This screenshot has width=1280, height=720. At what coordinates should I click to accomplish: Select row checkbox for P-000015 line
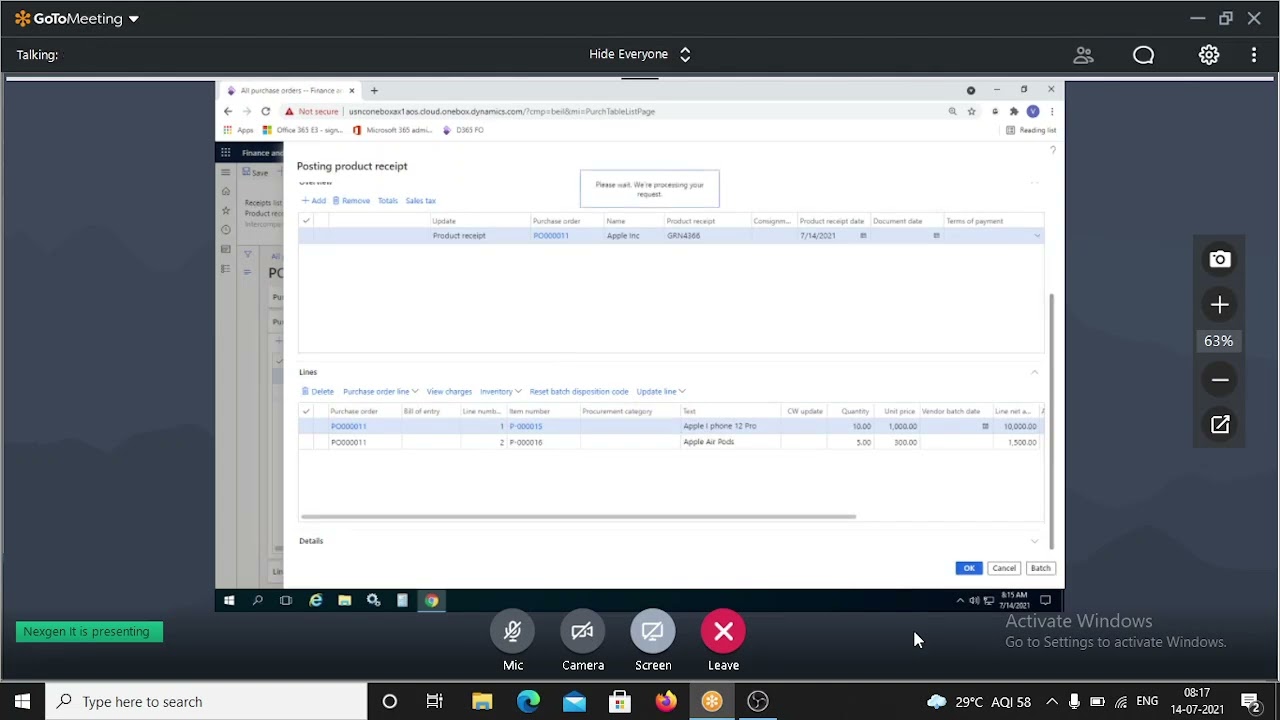(306, 426)
